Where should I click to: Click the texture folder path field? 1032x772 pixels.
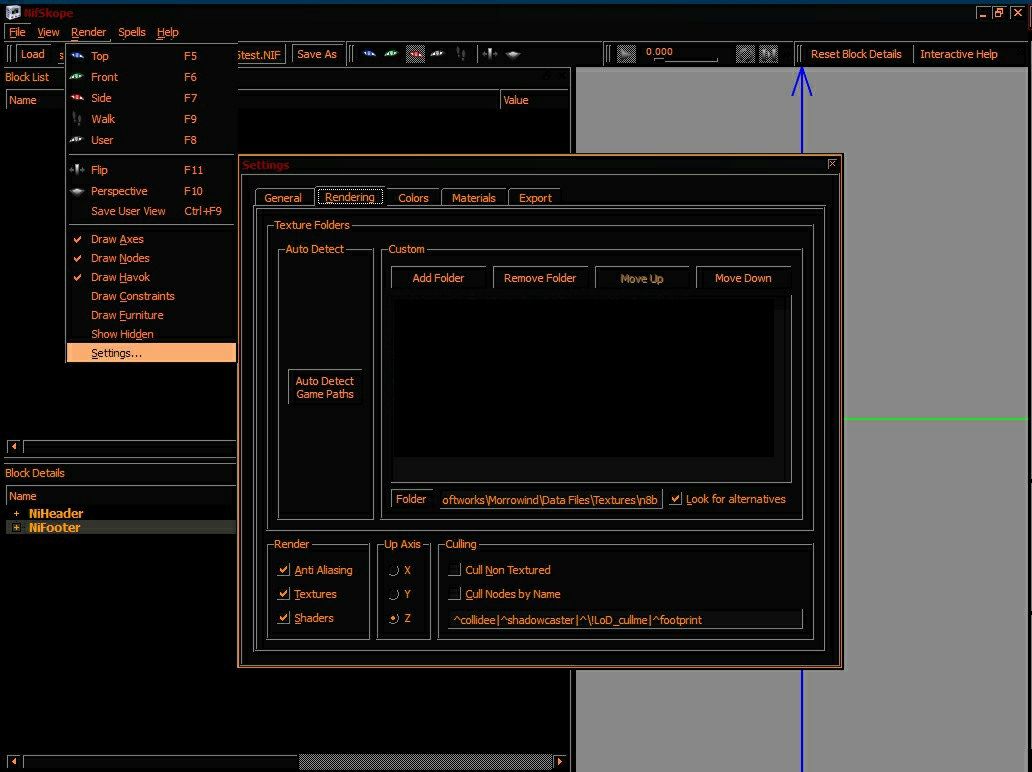(x=550, y=500)
